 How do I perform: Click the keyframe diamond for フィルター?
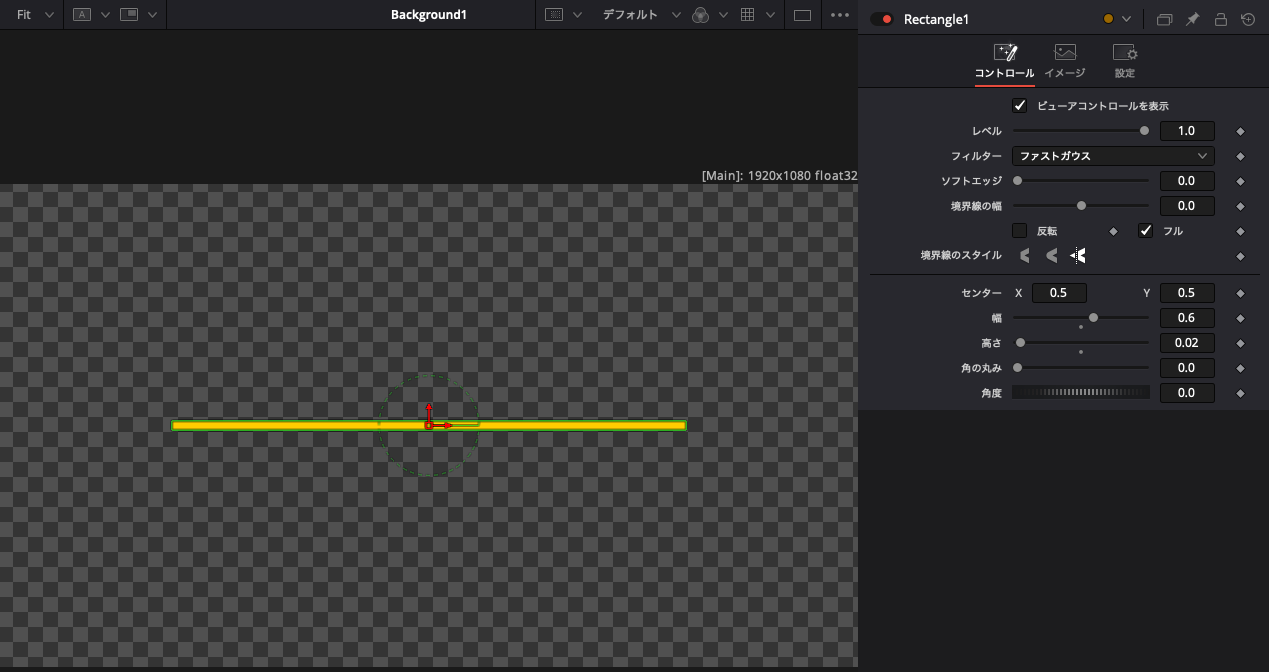[1240, 156]
